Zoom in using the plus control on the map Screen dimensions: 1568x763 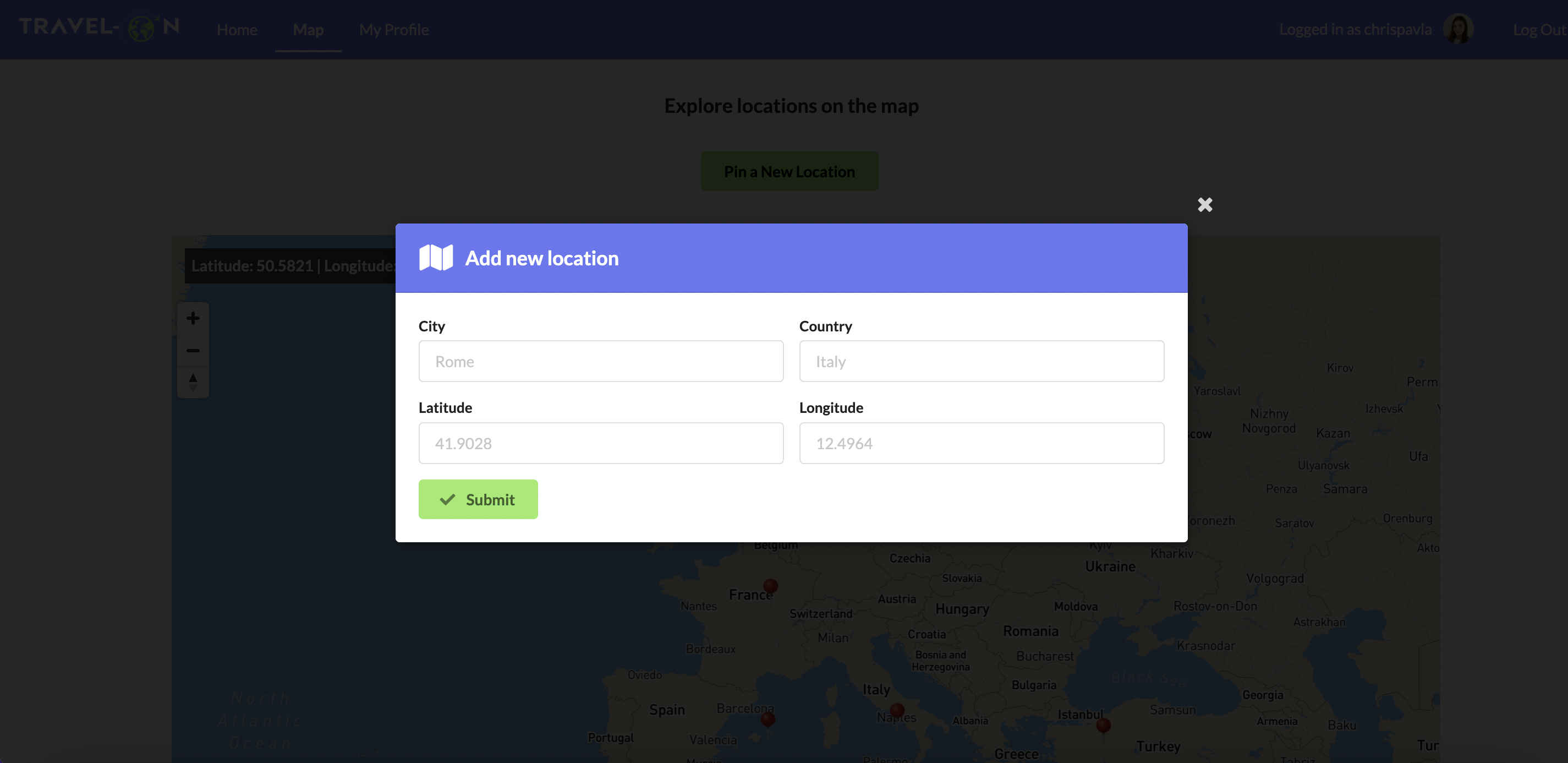point(193,317)
